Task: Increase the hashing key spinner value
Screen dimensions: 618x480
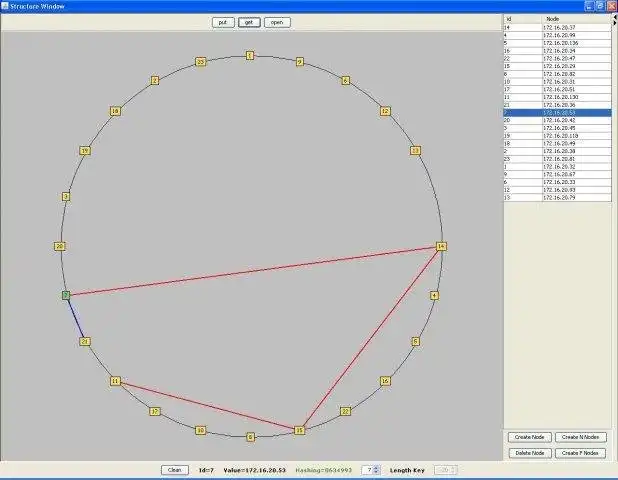Action: click(377, 466)
